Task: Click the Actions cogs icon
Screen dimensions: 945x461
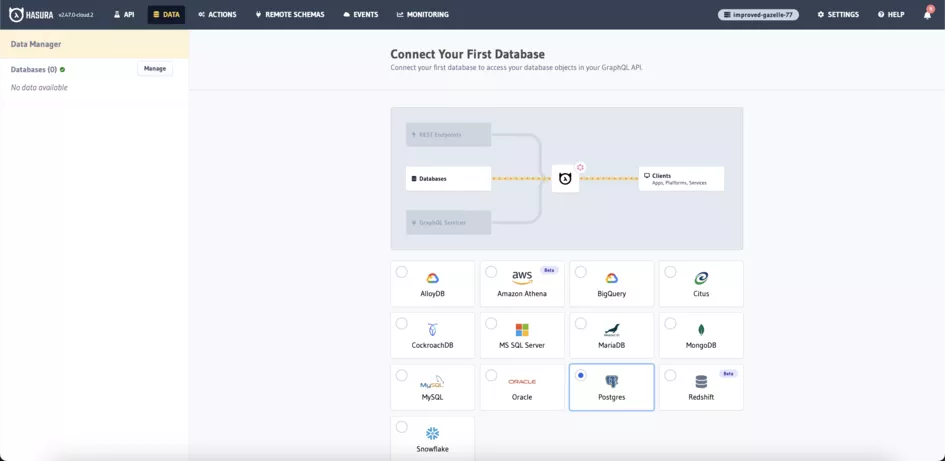Action: [x=201, y=14]
